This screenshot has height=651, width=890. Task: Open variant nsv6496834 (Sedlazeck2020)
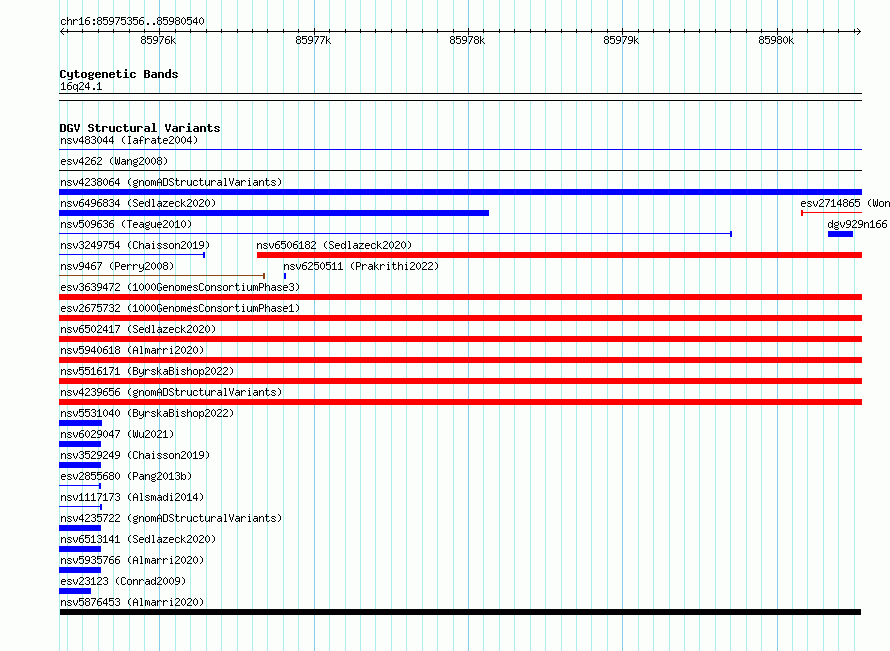138,203
